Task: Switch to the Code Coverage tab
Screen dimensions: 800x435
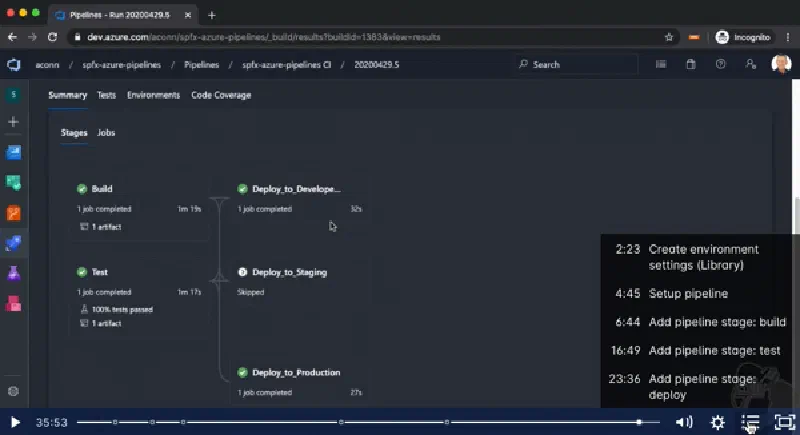Action: 221,95
